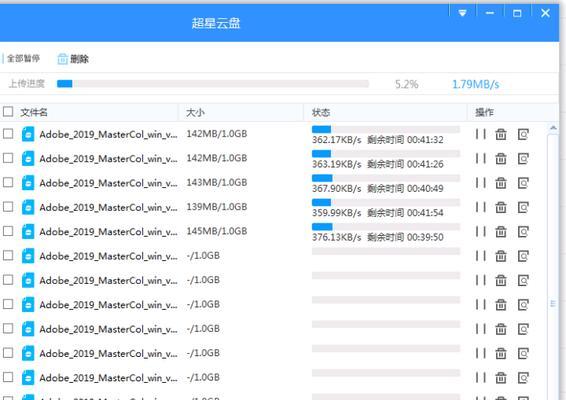Click 全部暂停 to pause all uploads
Viewport: 566px width, 400px height.
(23, 58)
